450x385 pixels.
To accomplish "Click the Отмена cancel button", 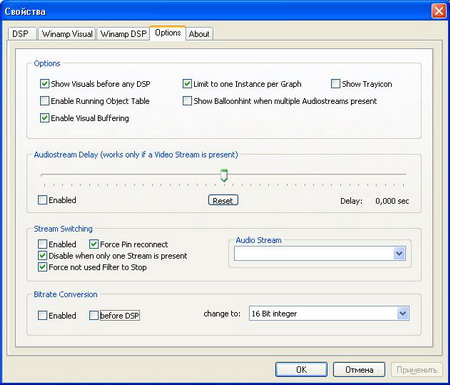I will pos(359,370).
